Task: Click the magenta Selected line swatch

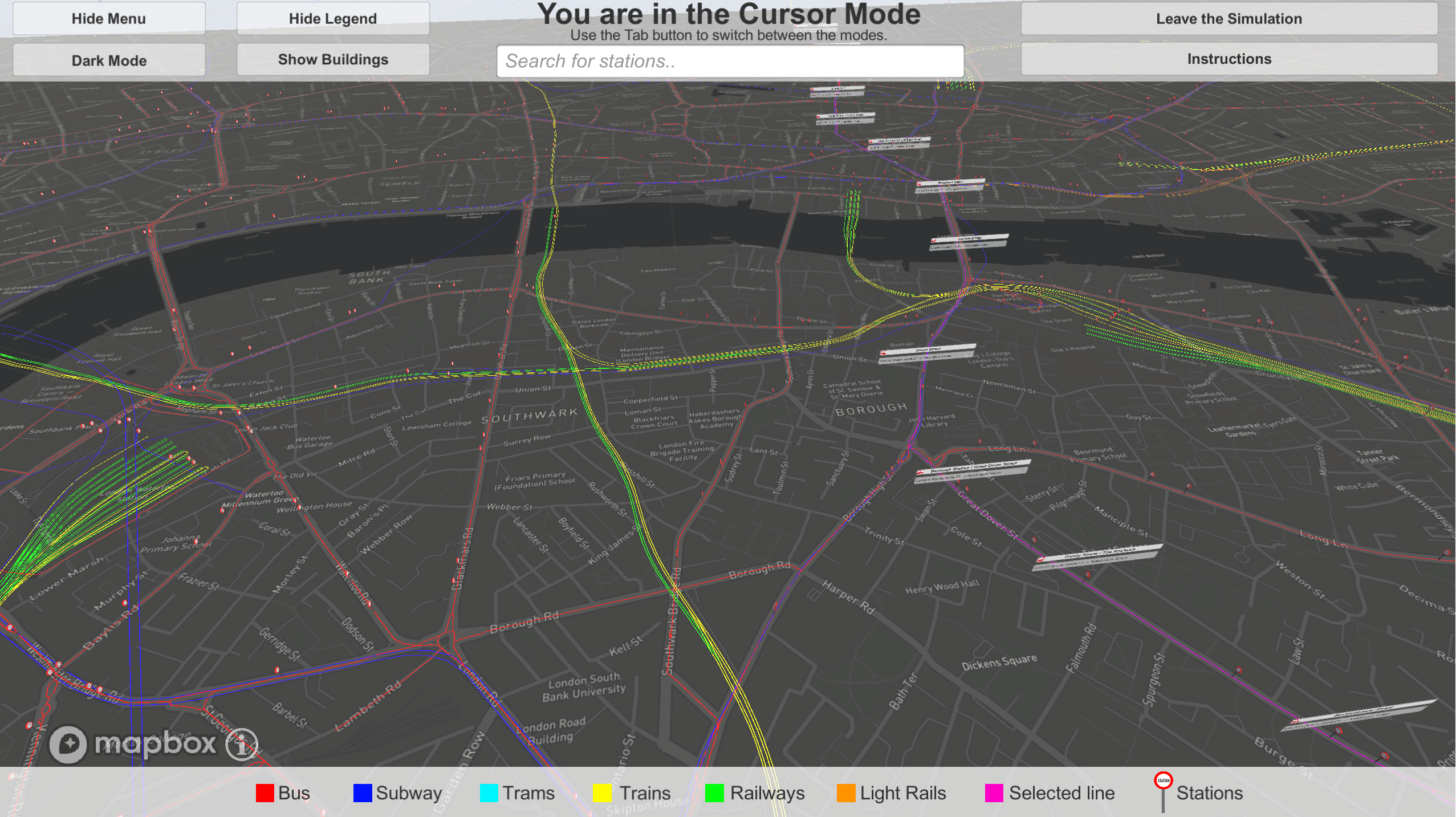Action: (994, 793)
